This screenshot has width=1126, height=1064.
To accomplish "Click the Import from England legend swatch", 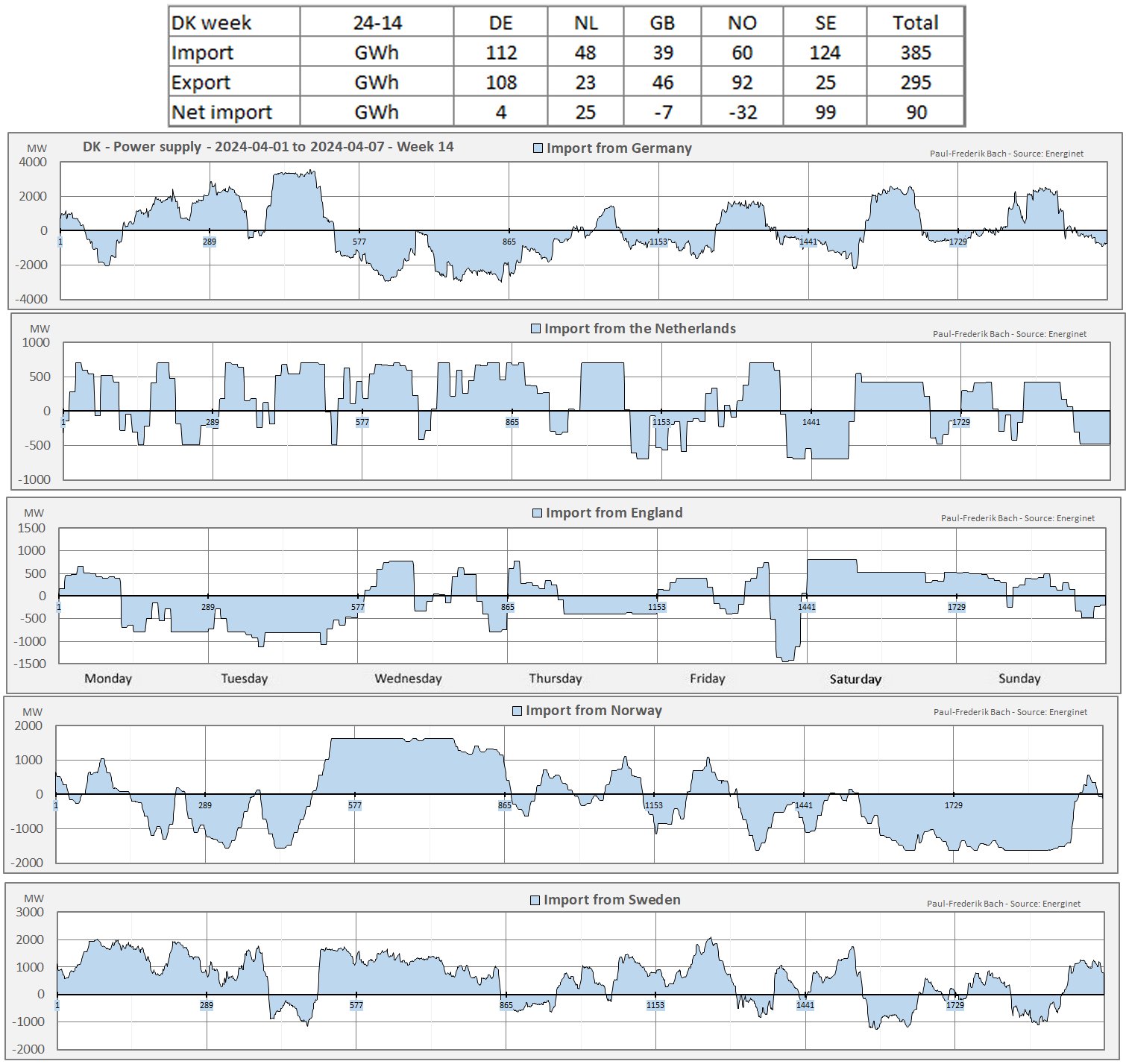I will [x=537, y=513].
